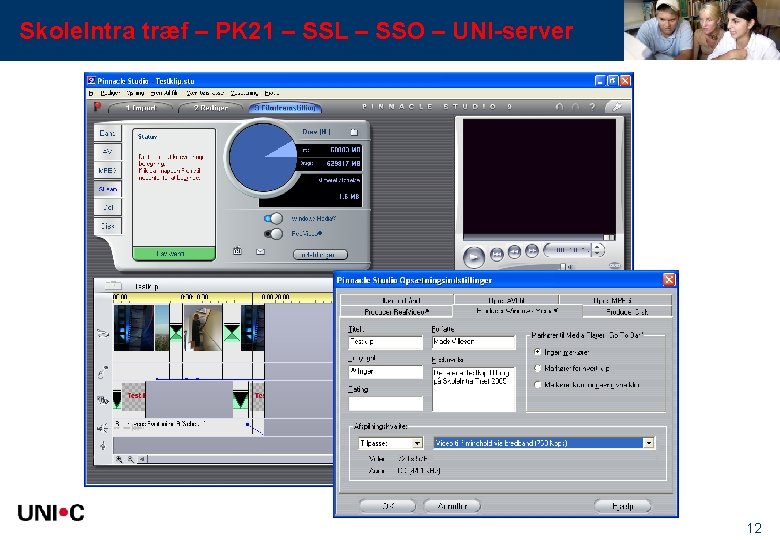
Task: Open Producer RealVideo tab in dialog
Action: click(396, 312)
